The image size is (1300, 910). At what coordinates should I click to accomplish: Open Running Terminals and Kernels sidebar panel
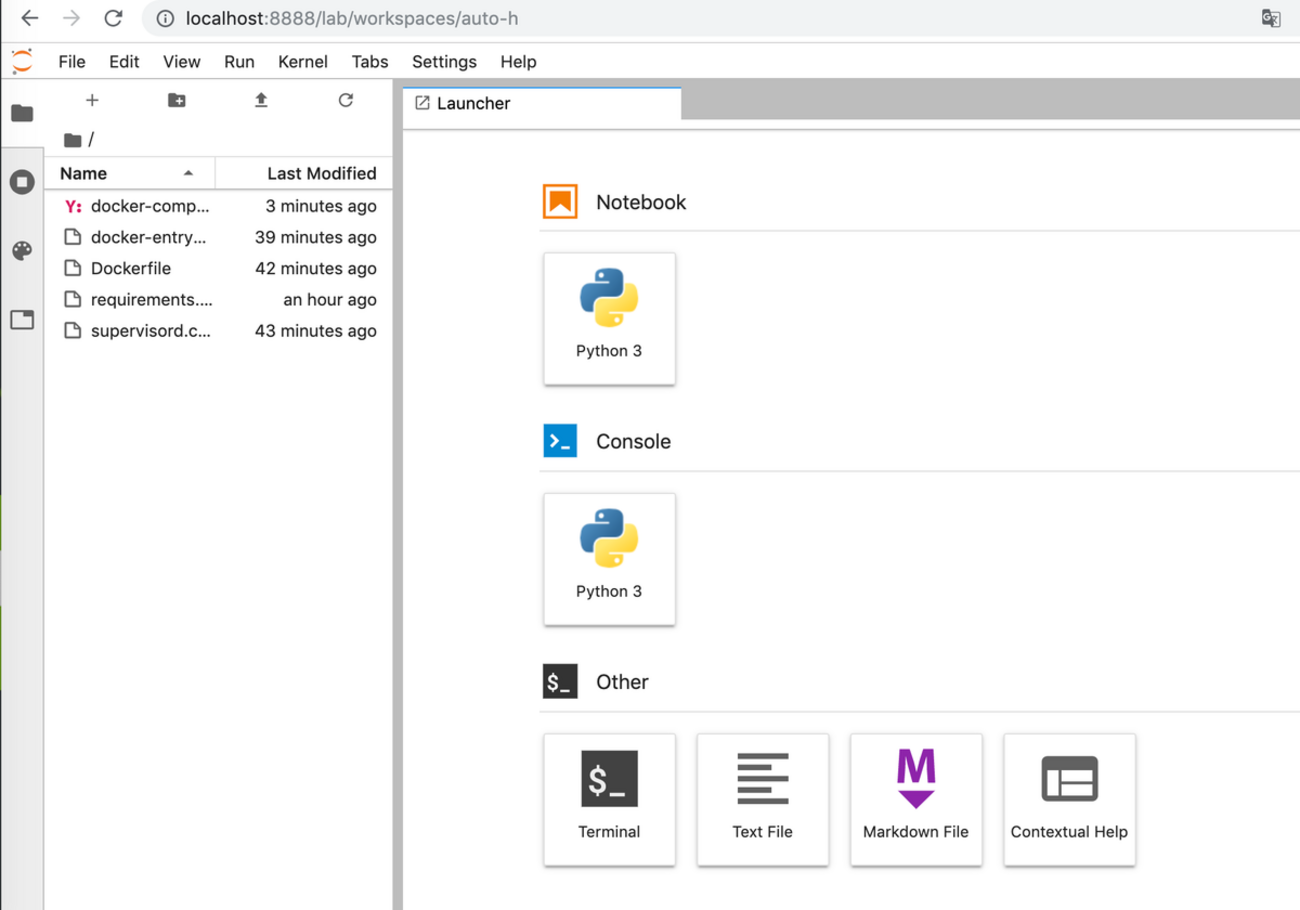pos(22,181)
